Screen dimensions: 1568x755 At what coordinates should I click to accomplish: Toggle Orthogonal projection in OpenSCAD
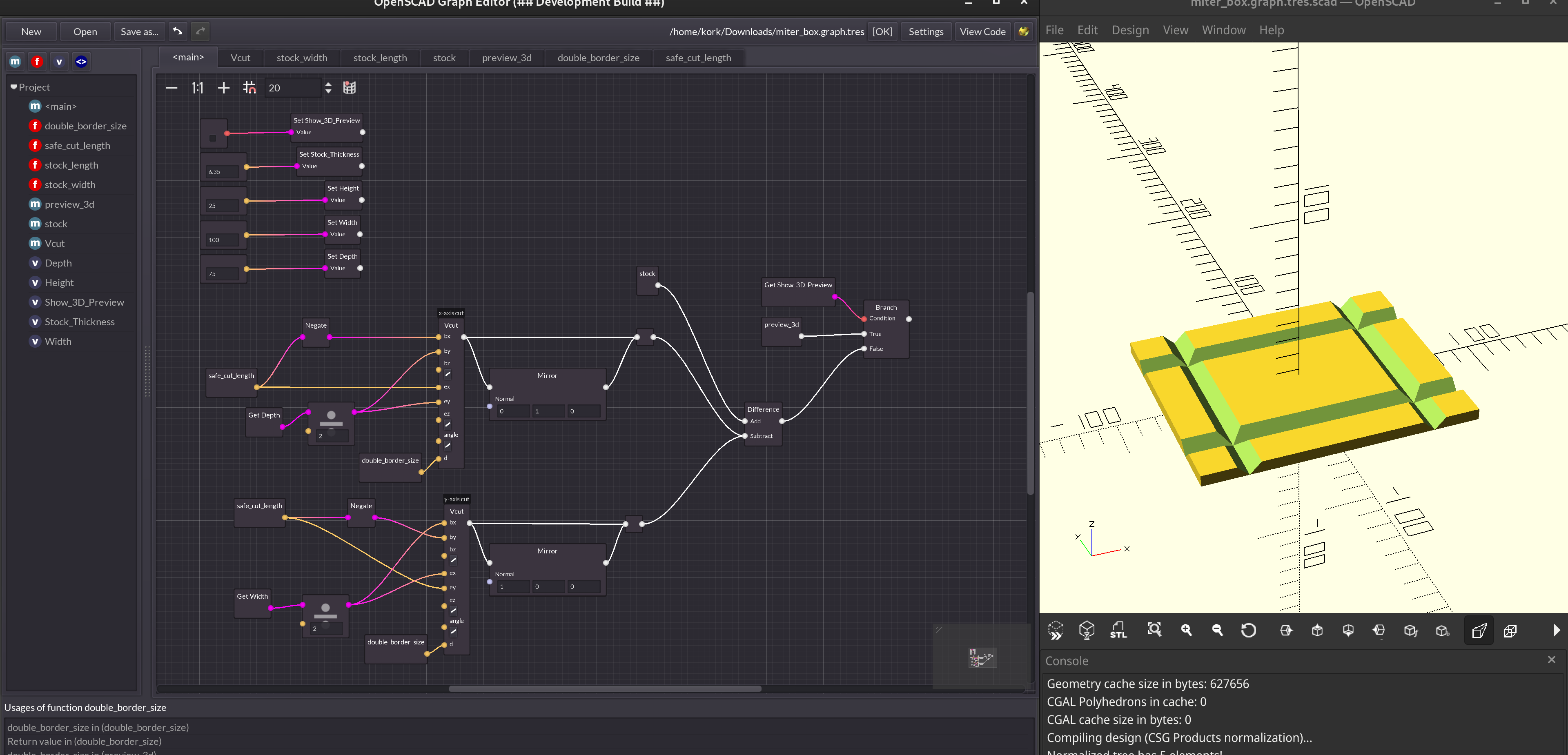1510,630
